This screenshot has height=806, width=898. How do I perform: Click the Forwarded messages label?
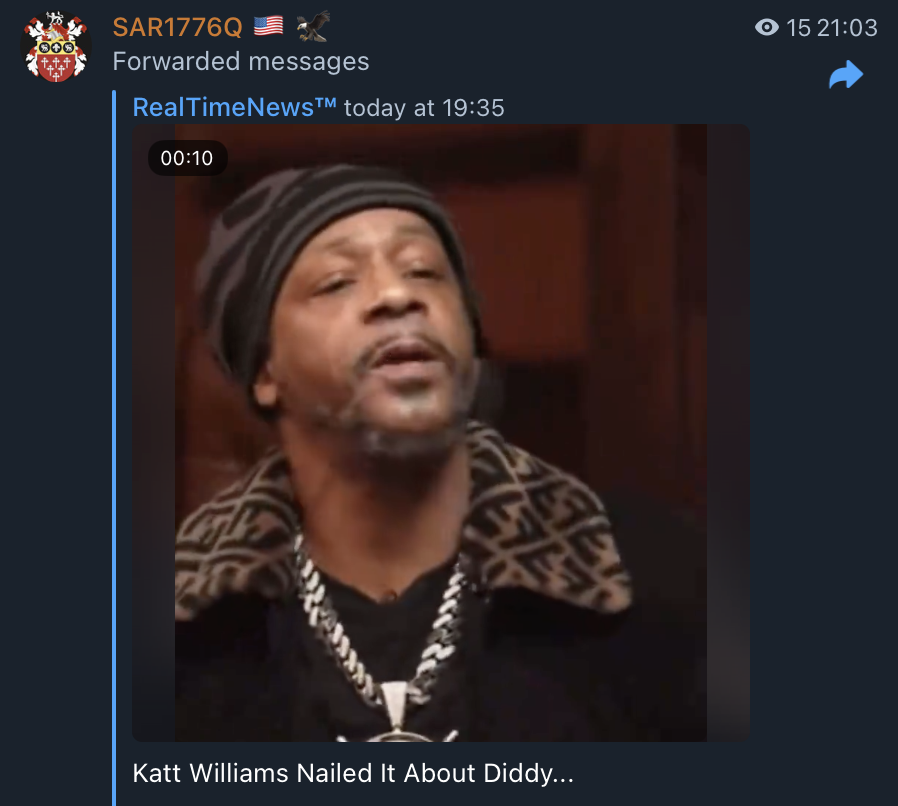coord(241,61)
